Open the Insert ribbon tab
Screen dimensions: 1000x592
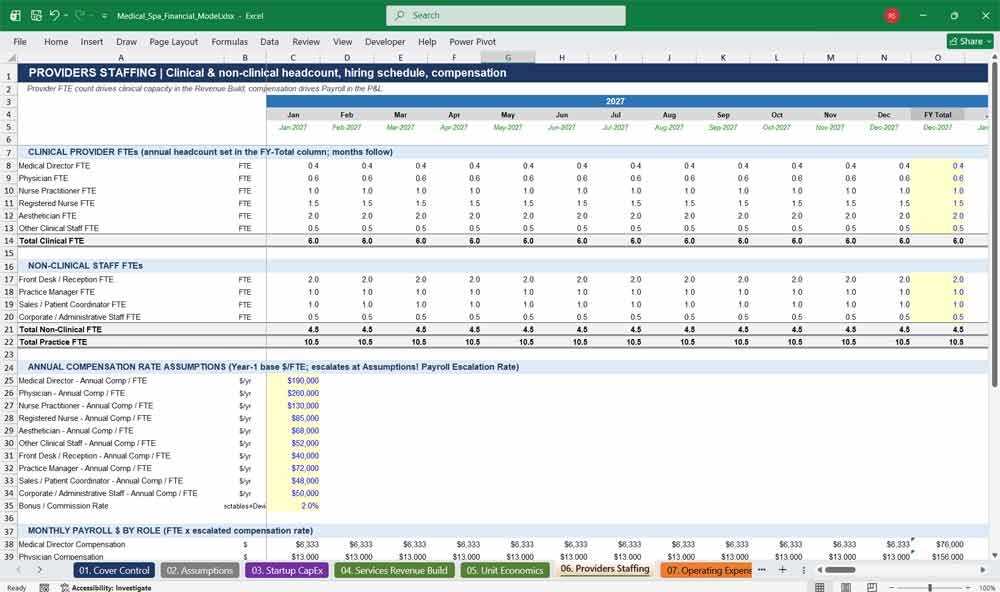pos(92,41)
